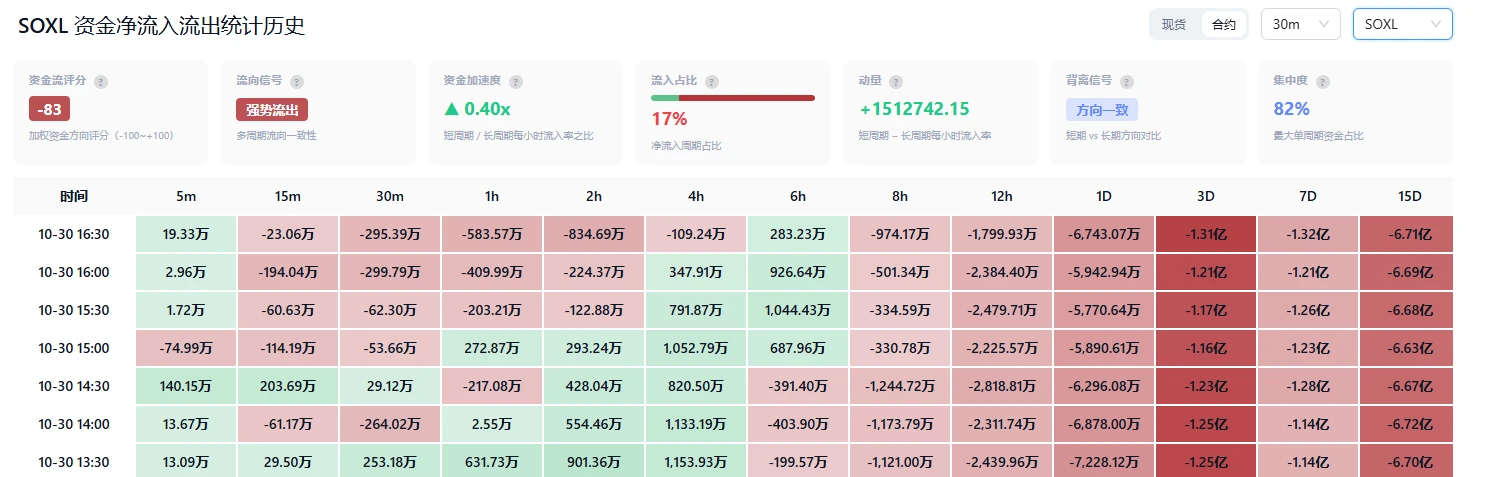This screenshot has width=1489, height=477.
Task: Click the 1,044.43万 cell
Action: click(798, 310)
